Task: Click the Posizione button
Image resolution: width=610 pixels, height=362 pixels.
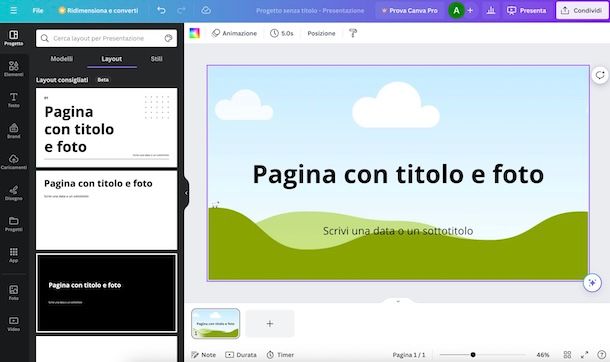Action: 321,33
